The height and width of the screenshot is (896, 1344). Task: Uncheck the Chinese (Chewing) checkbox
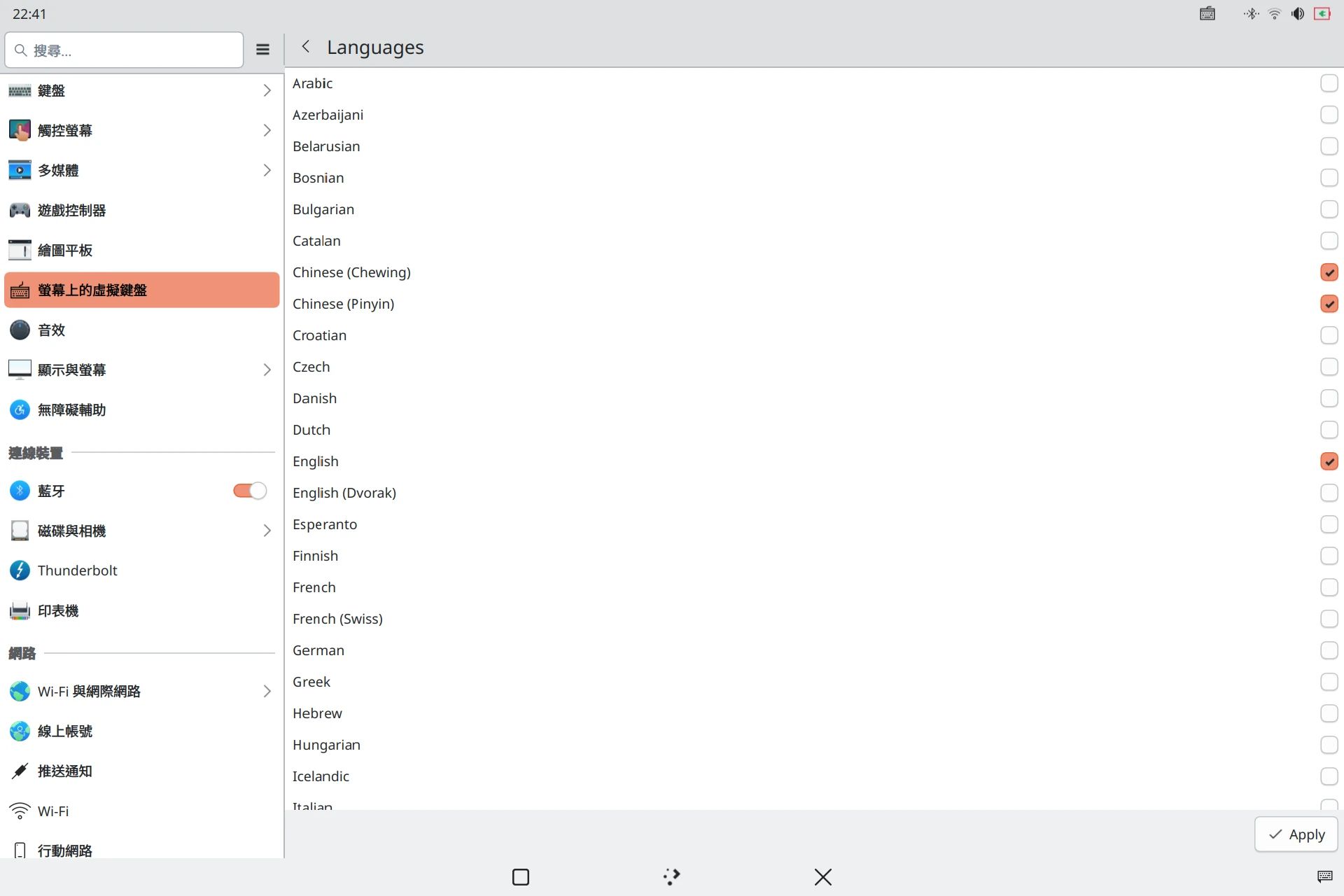pos(1329,272)
